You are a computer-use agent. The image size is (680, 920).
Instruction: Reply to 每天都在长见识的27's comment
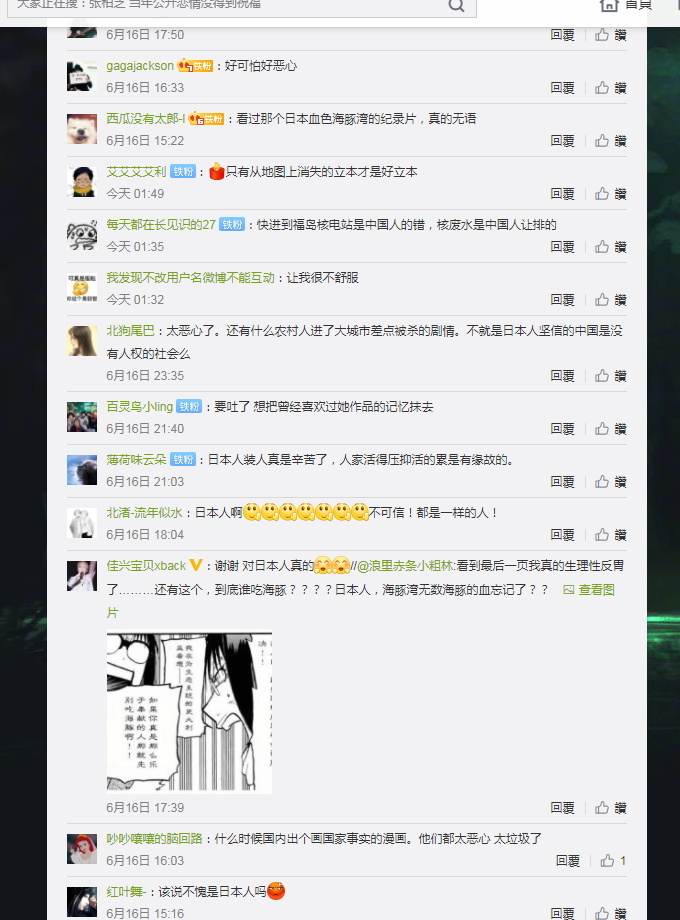563,247
